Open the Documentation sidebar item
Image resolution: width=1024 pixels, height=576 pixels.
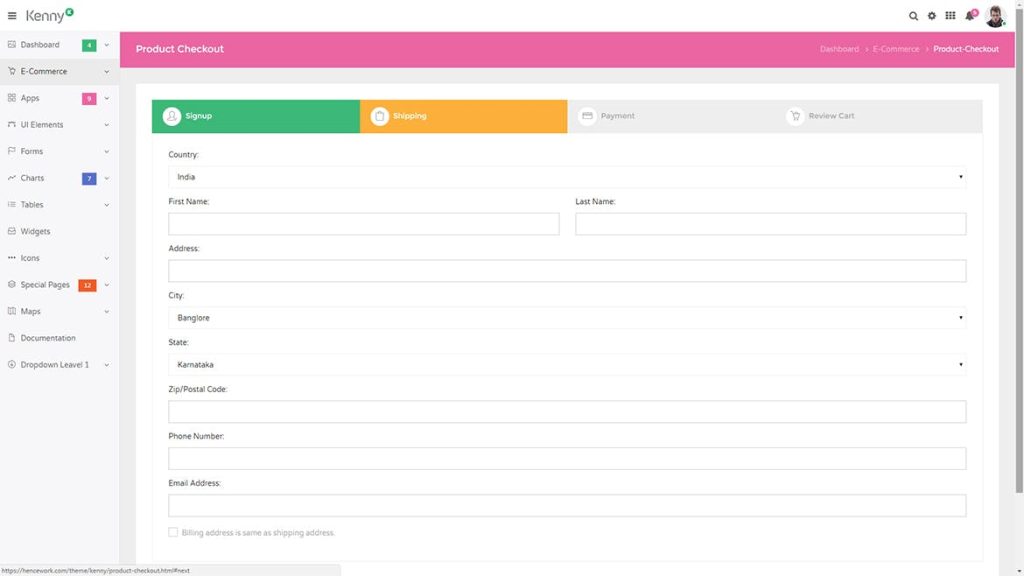(47, 337)
